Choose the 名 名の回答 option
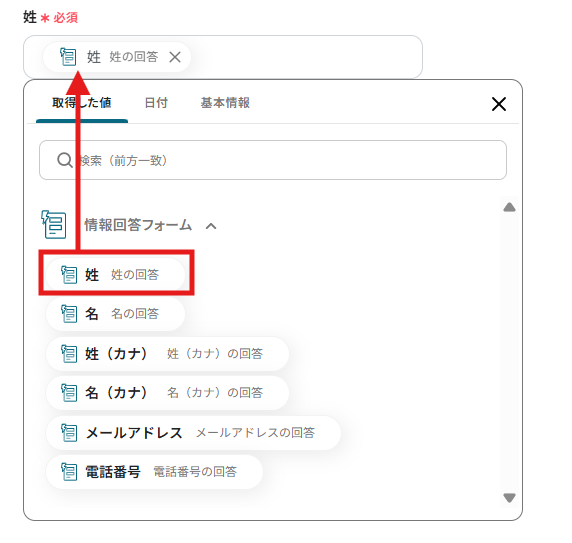This screenshot has width=572, height=543. pyautogui.click(x=115, y=314)
